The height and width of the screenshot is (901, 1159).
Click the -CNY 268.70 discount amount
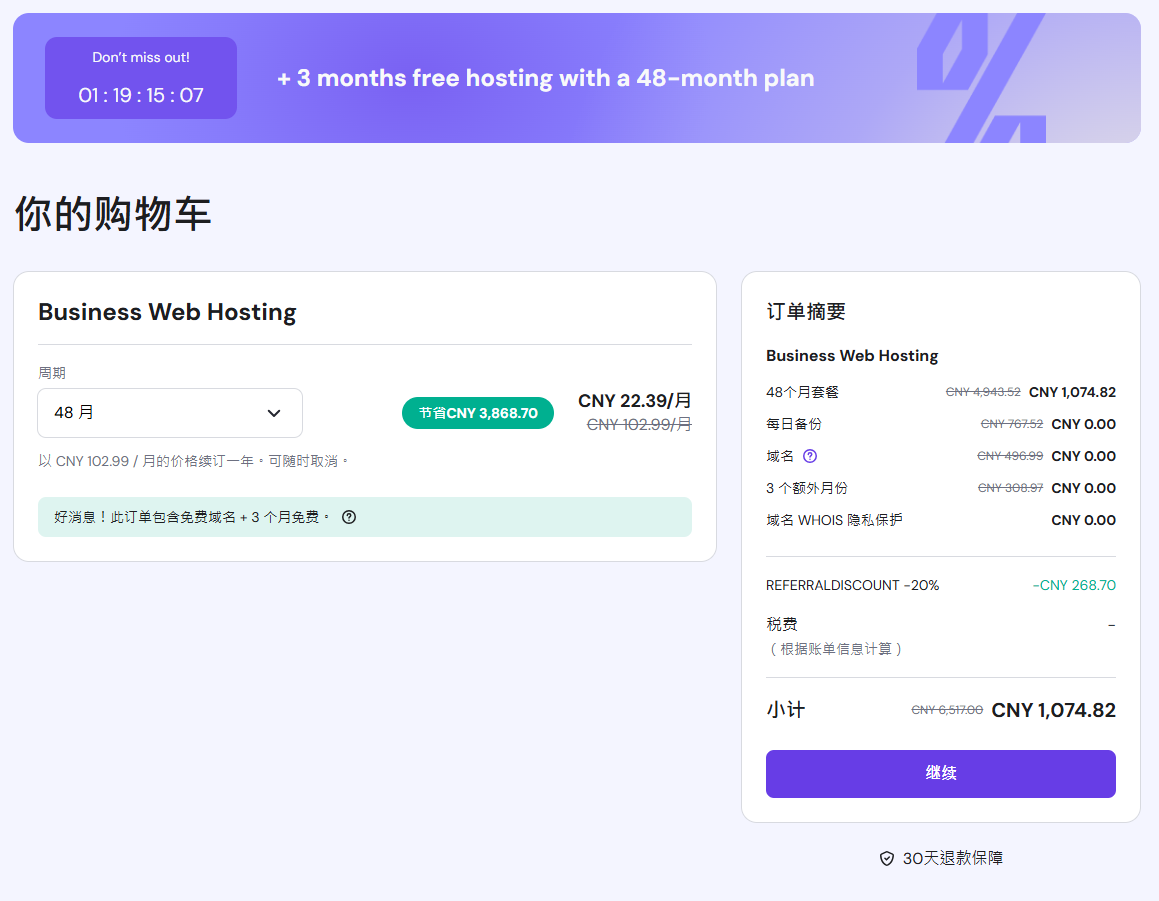coord(1073,585)
